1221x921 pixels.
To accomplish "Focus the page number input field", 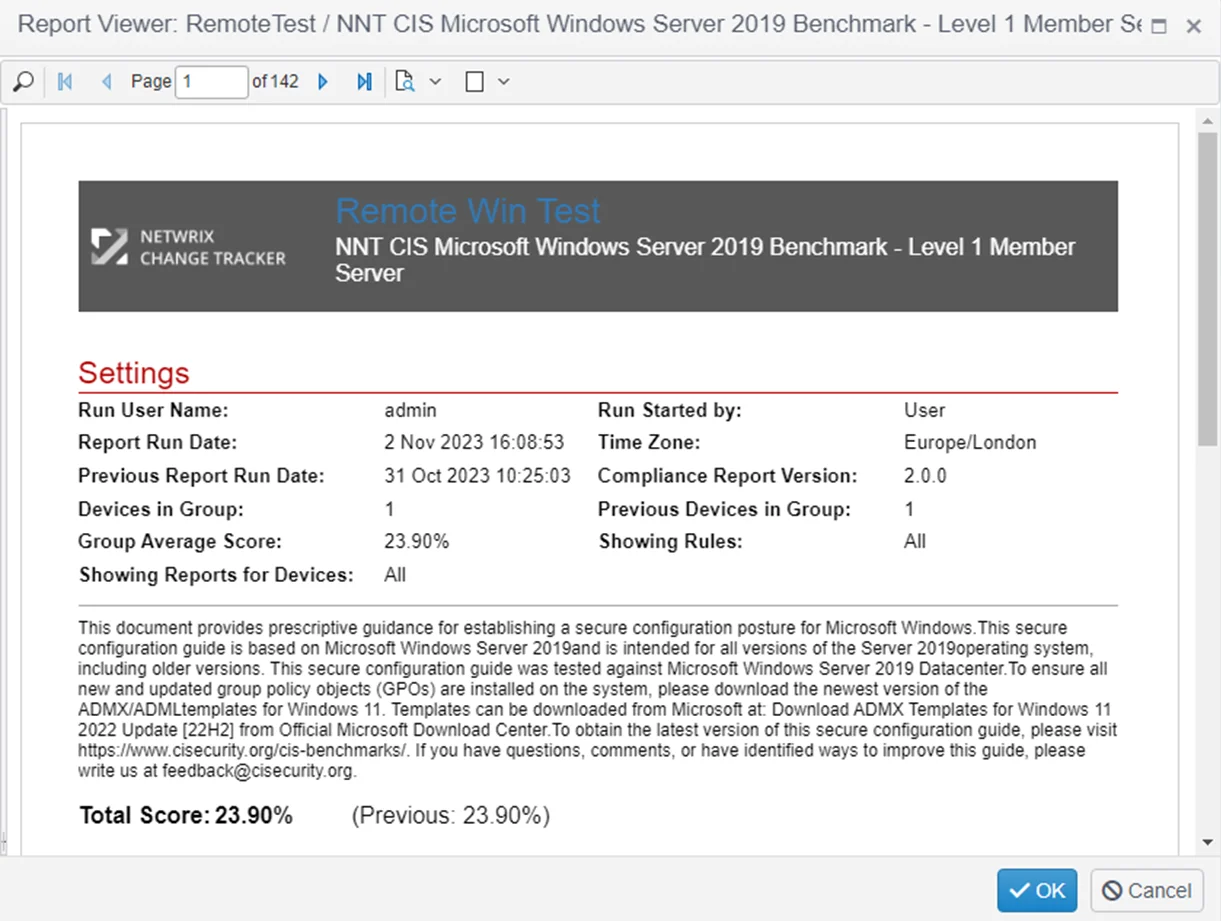I will click(211, 82).
